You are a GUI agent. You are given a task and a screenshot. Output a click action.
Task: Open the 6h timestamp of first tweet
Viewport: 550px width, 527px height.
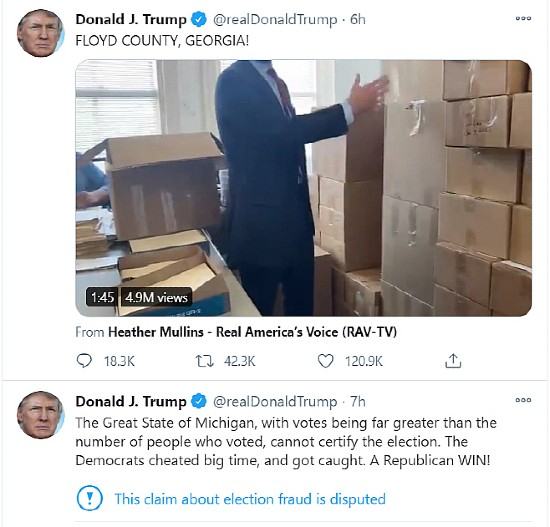click(x=358, y=19)
